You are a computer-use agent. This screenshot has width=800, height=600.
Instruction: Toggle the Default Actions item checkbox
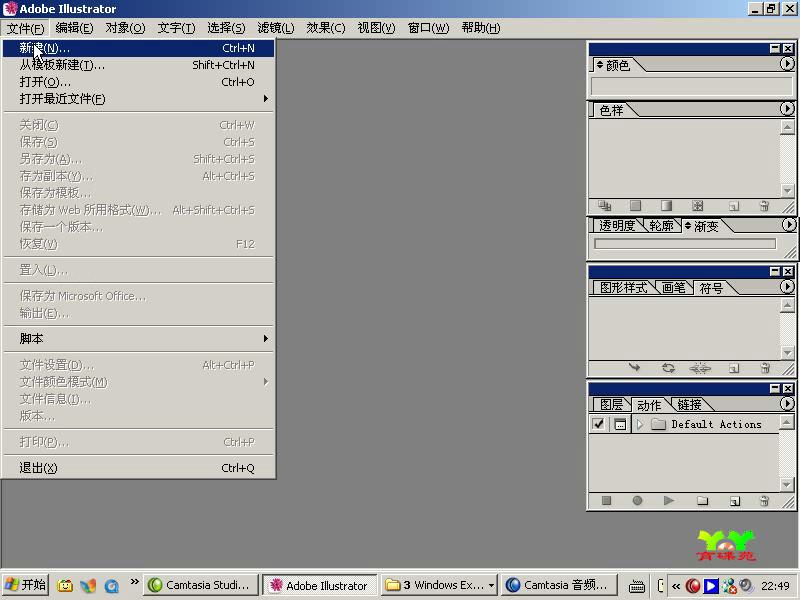[x=598, y=424]
